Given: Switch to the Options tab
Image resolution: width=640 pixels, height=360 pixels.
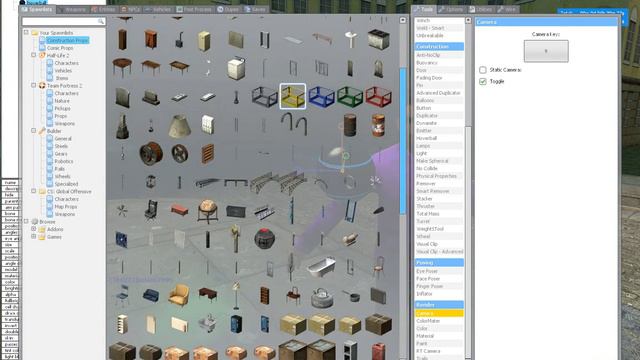Looking at the screenshot, I should point(451,9).
